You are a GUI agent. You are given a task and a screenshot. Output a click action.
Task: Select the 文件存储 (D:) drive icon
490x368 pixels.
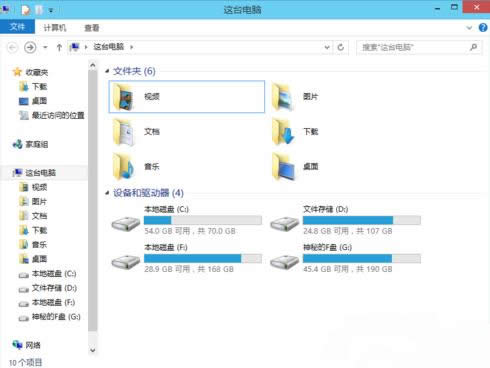[285, 224]
